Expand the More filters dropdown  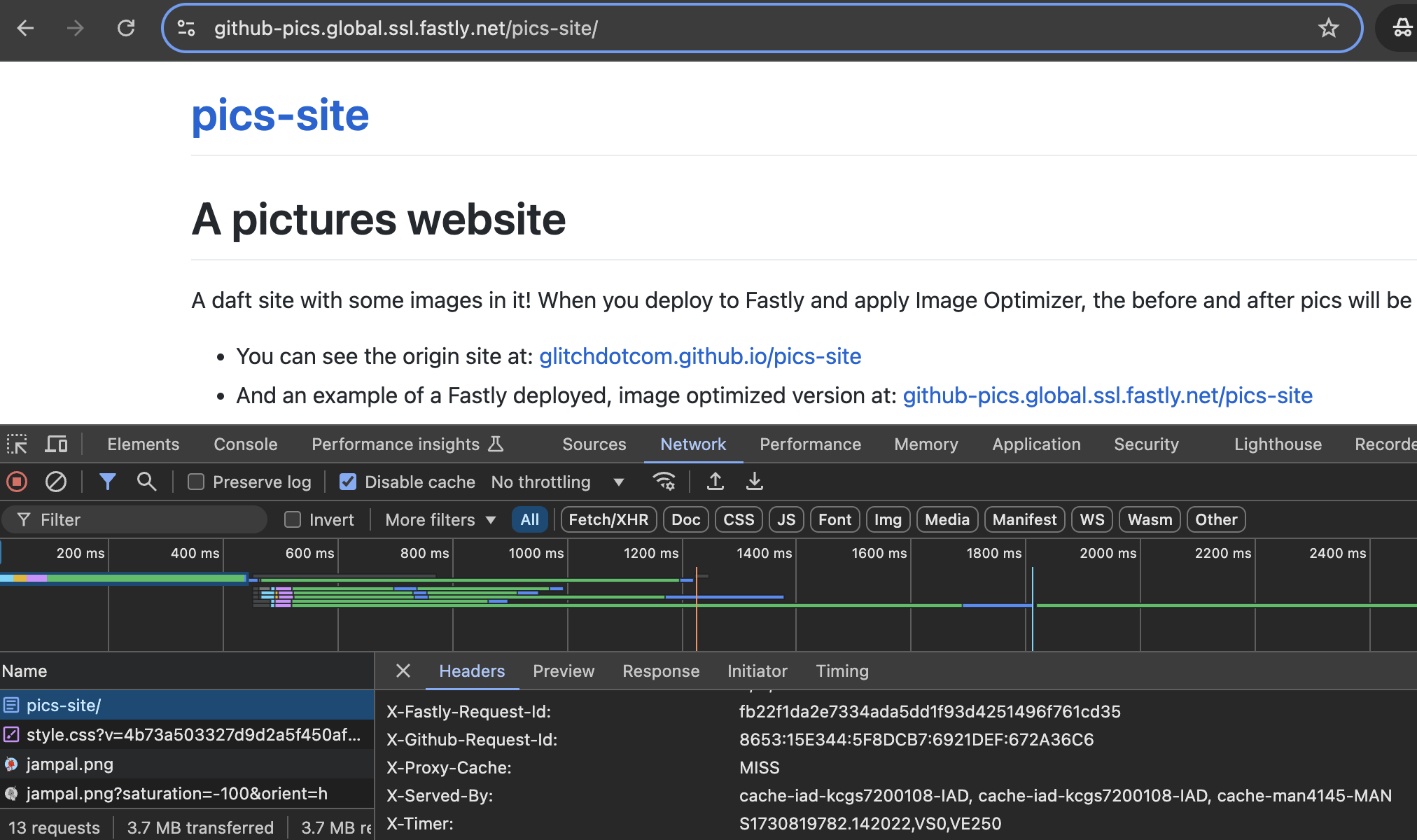(x=440, y=519)
